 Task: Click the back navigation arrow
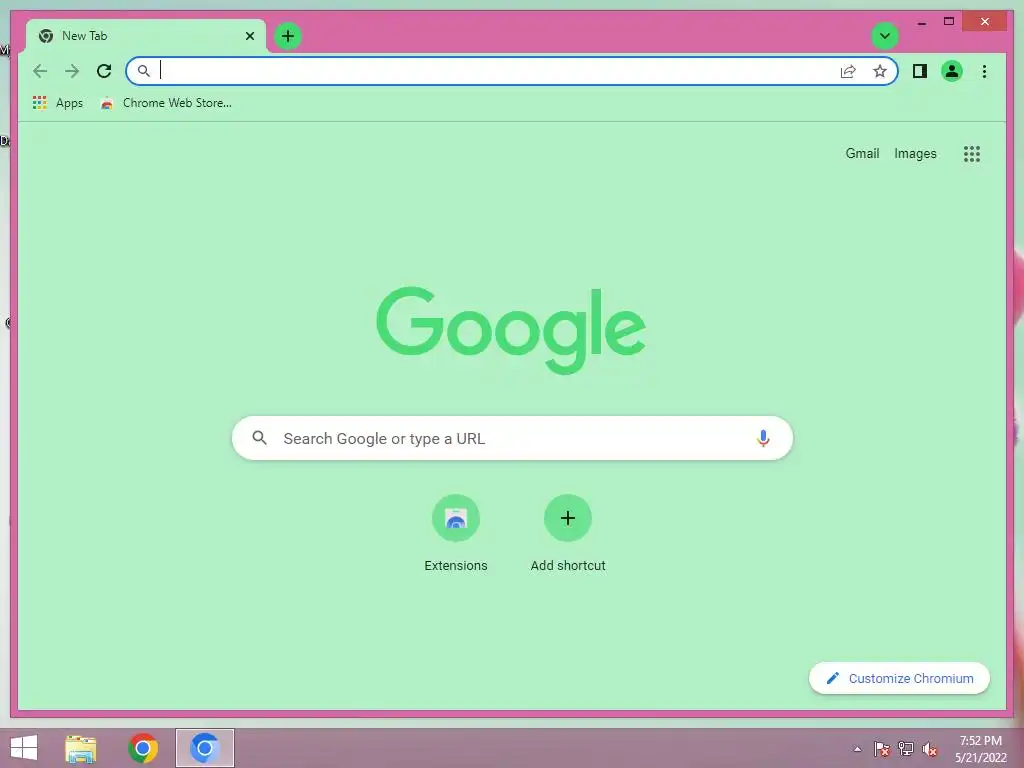coord(40,71)
